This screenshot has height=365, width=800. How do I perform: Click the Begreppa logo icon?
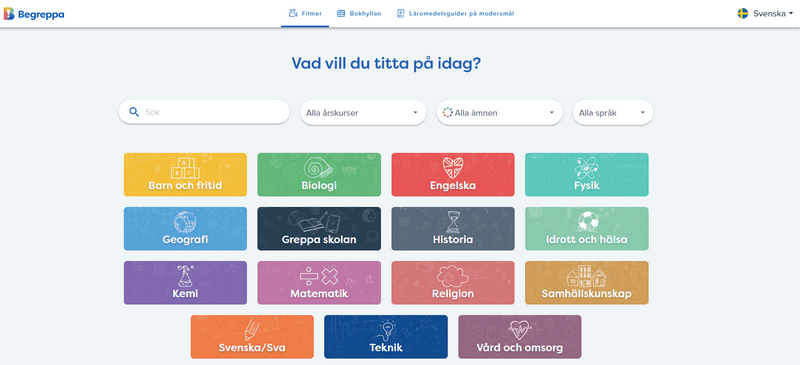9,14
